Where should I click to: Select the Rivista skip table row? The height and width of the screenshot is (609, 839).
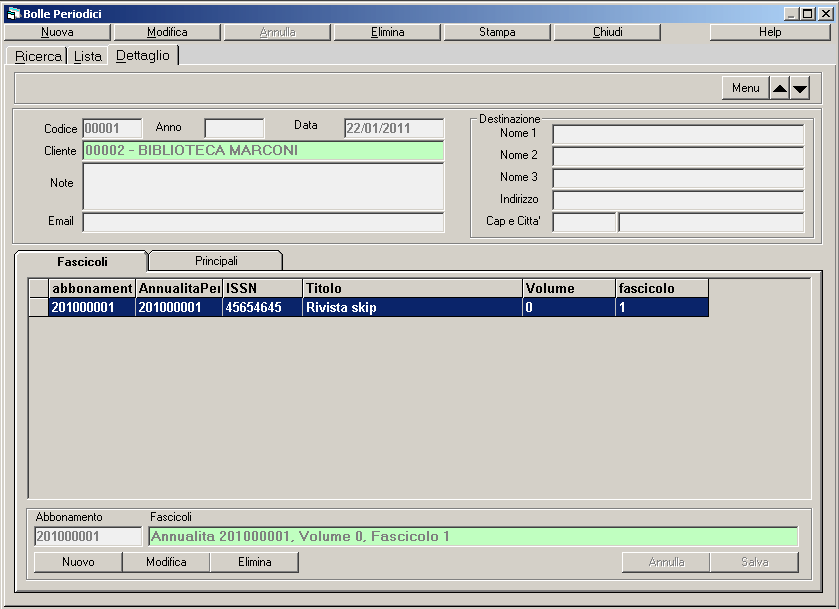(412, 308)
